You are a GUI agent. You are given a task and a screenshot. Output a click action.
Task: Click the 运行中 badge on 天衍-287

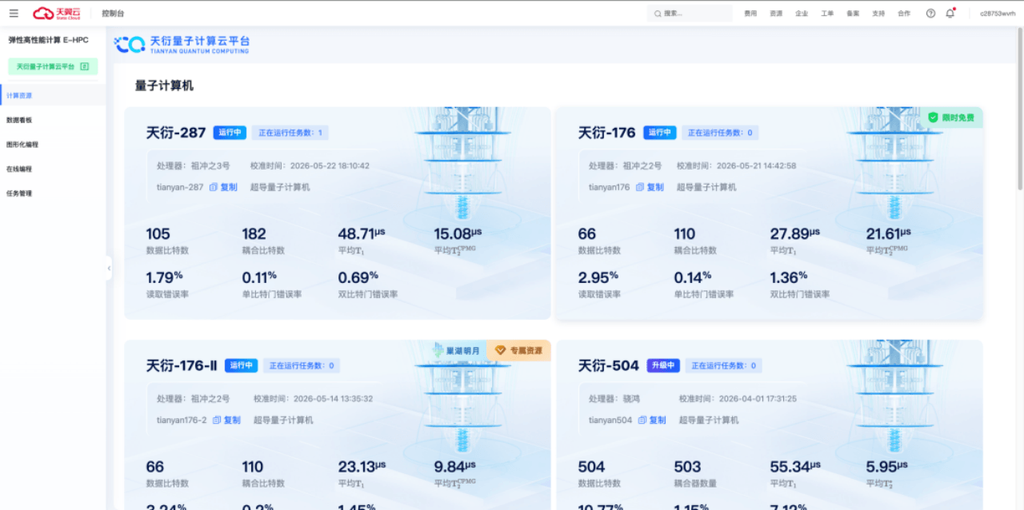(x=229, y=133)
